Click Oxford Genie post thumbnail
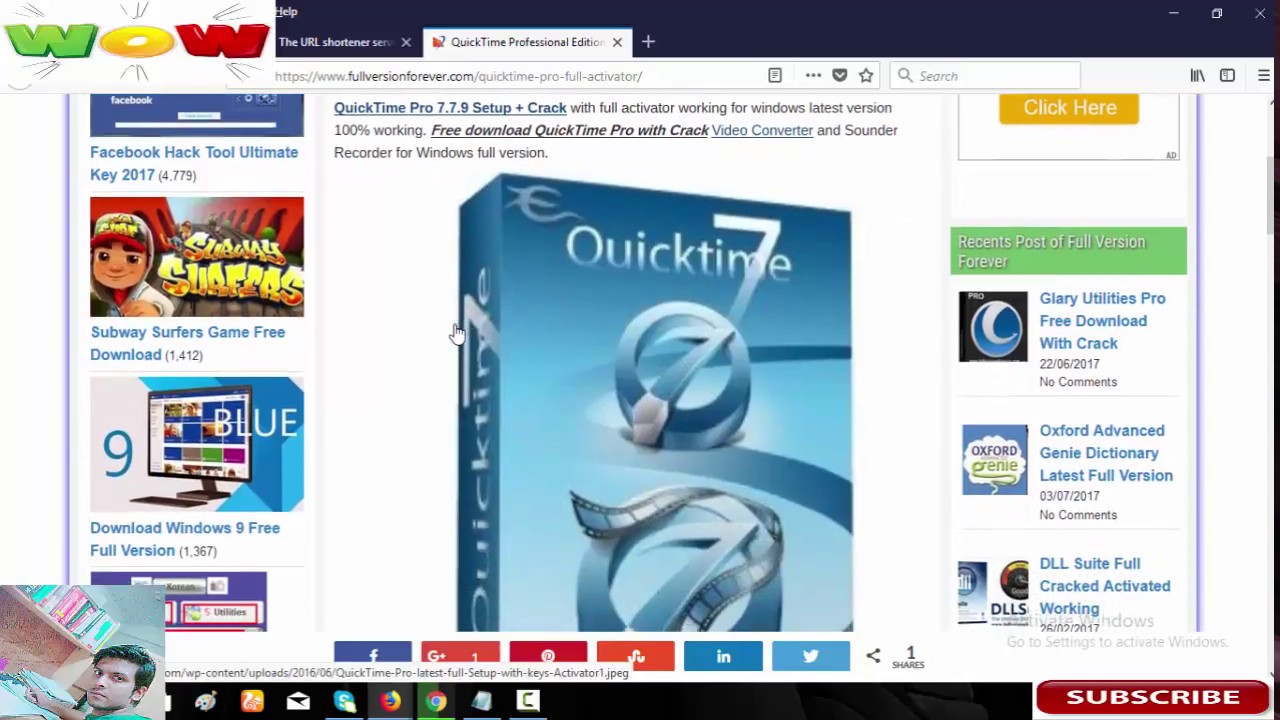The width and height of the screenshot is (1280, 720). coord(994,459)
